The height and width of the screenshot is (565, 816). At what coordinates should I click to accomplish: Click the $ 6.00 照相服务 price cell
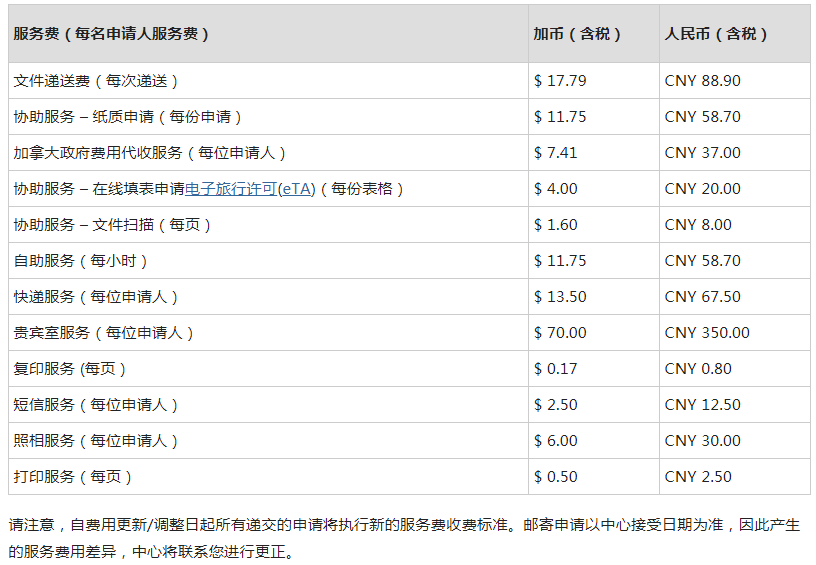556,441
